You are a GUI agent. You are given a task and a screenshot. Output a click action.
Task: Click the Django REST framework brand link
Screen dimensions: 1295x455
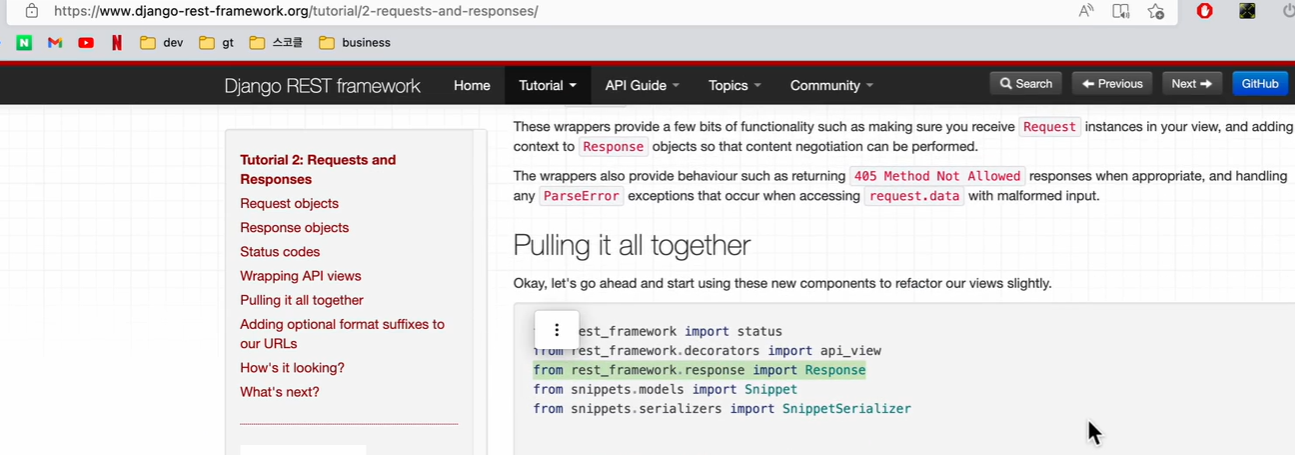pyautogui.click(x=322, y=85)
